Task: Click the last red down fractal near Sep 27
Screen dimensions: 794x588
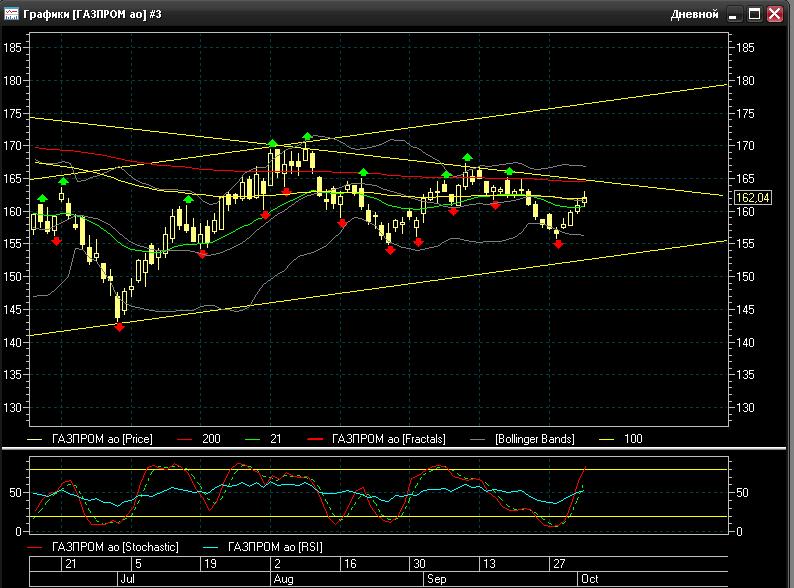Action: coord(558,244)
